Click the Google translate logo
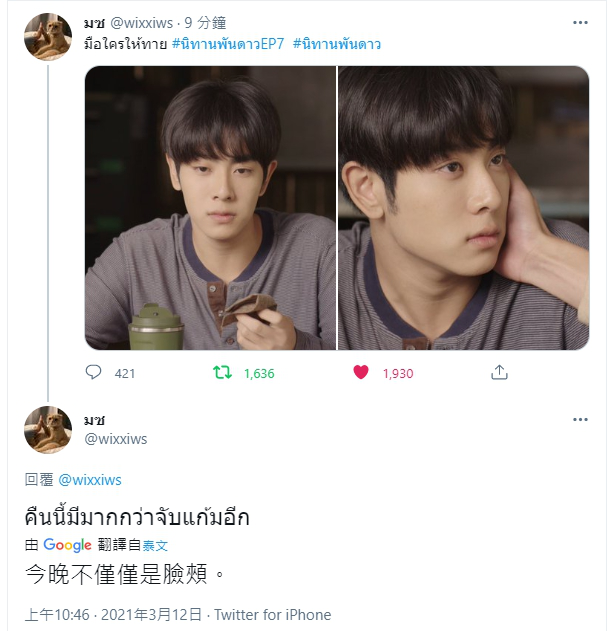 [x=67, y=545]
